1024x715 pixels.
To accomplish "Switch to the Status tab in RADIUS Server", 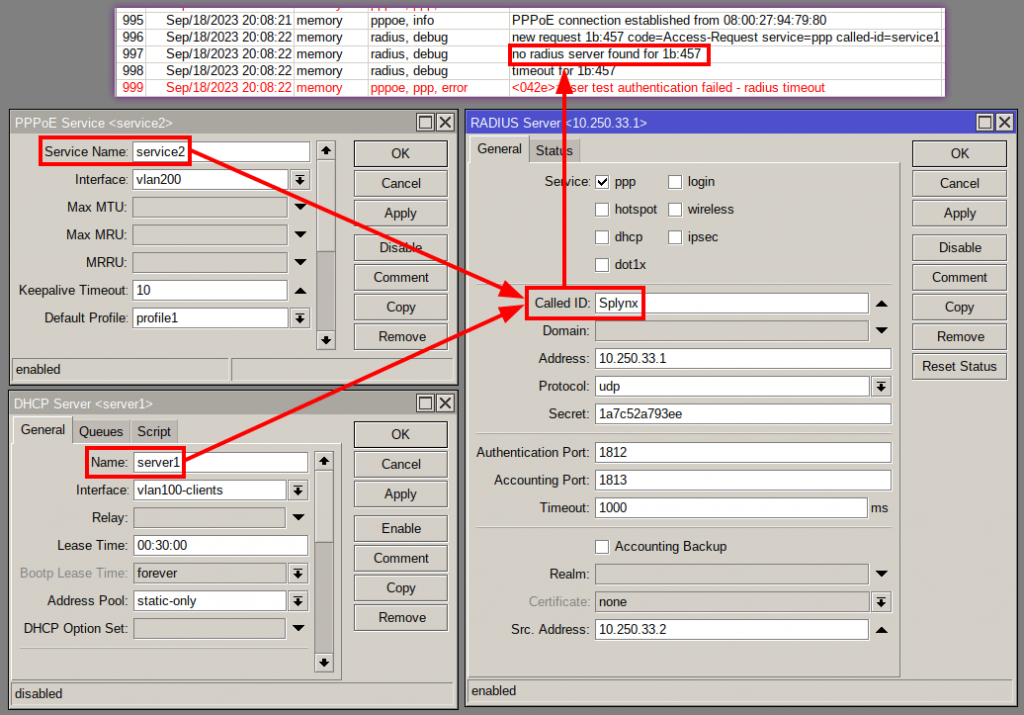I will click(554, 149).
